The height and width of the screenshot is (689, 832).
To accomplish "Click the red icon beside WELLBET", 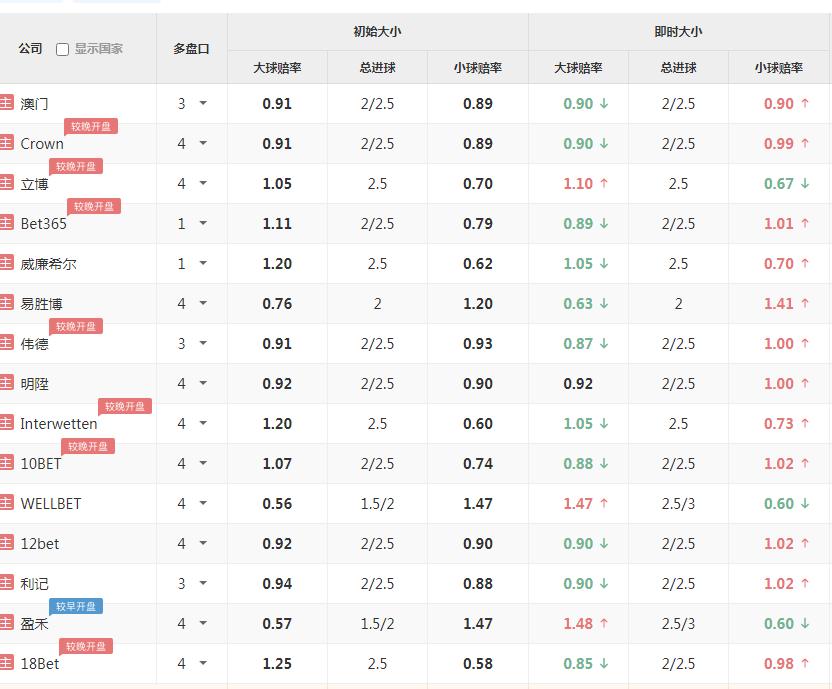I will point(6,503).
